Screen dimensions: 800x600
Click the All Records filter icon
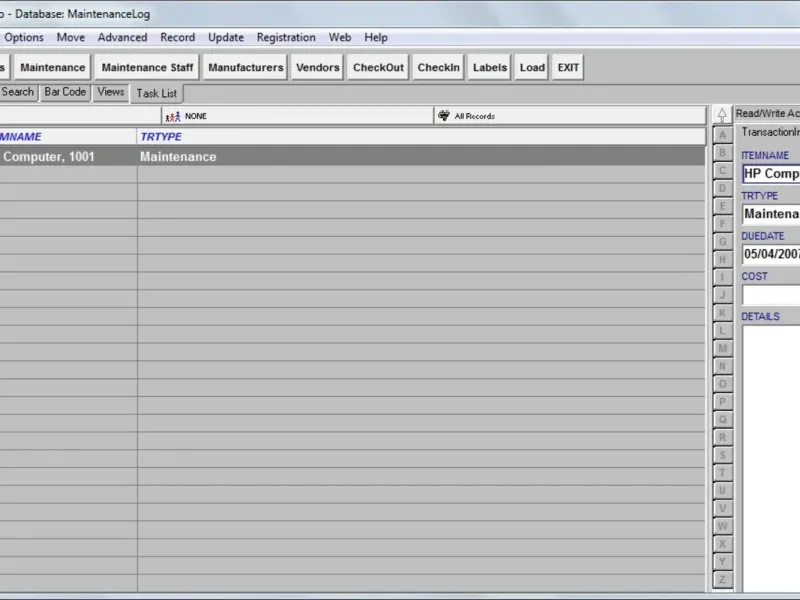444,116
